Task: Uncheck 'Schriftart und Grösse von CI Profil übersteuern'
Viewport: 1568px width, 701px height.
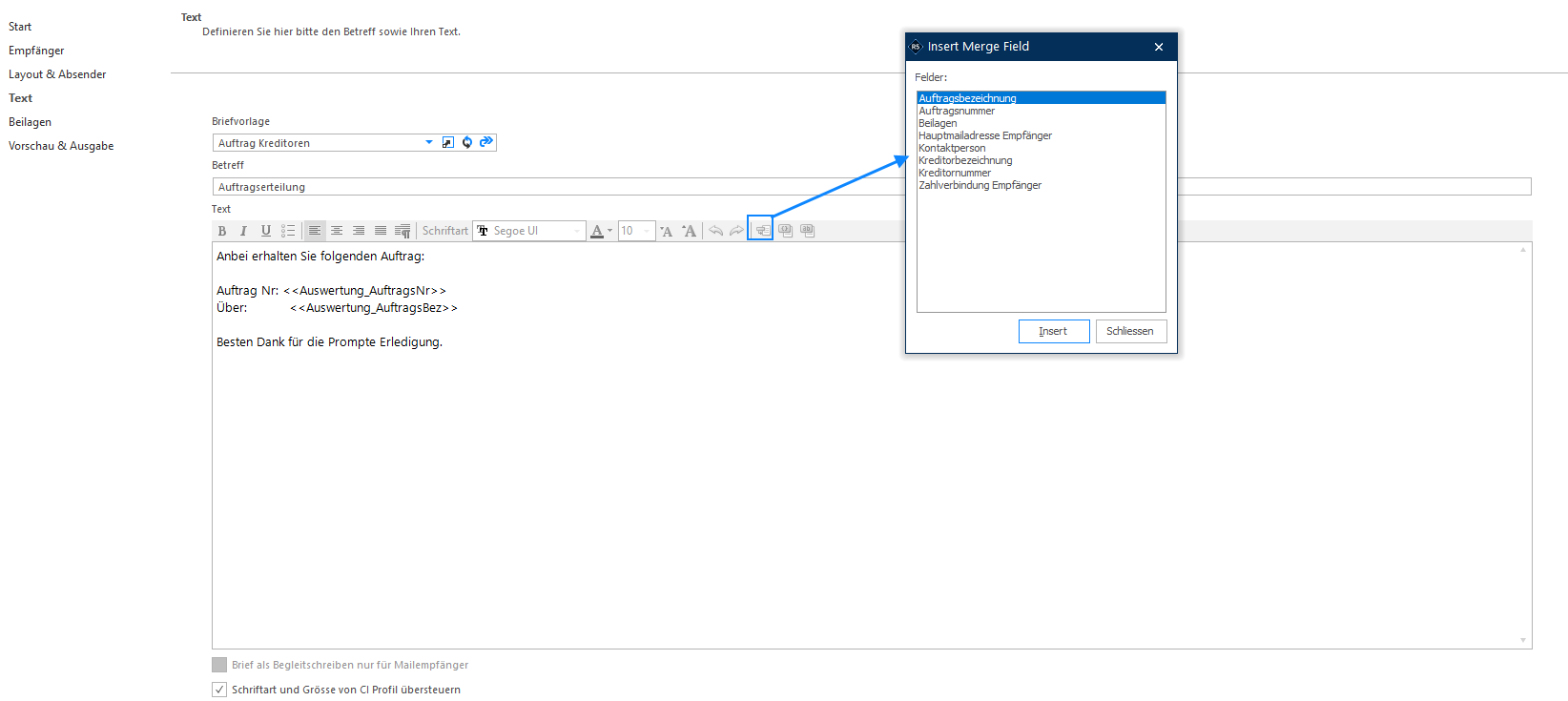Action: tap(219, 690)
